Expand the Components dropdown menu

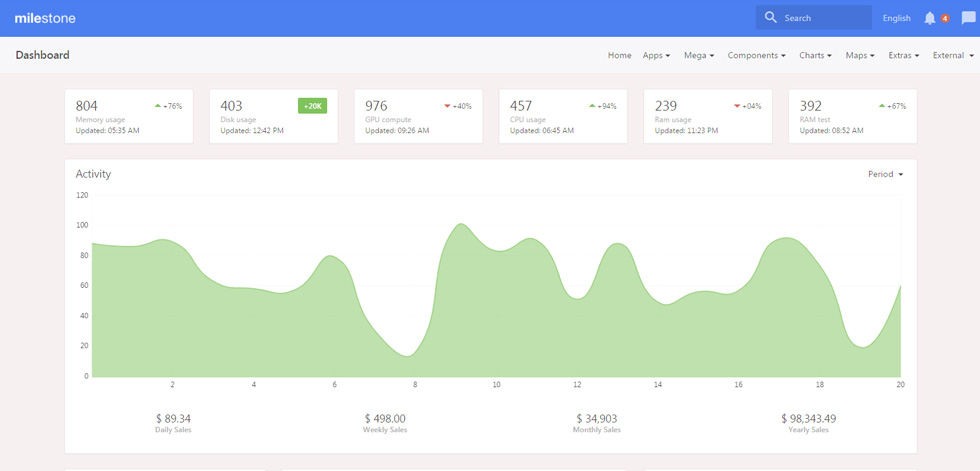point(757,55)
